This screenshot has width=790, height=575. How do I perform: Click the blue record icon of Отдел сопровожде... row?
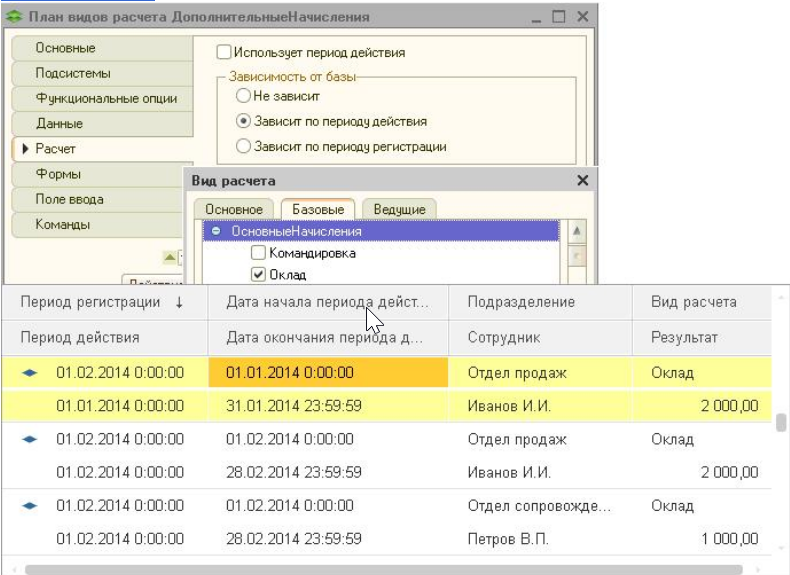[30, 505]
